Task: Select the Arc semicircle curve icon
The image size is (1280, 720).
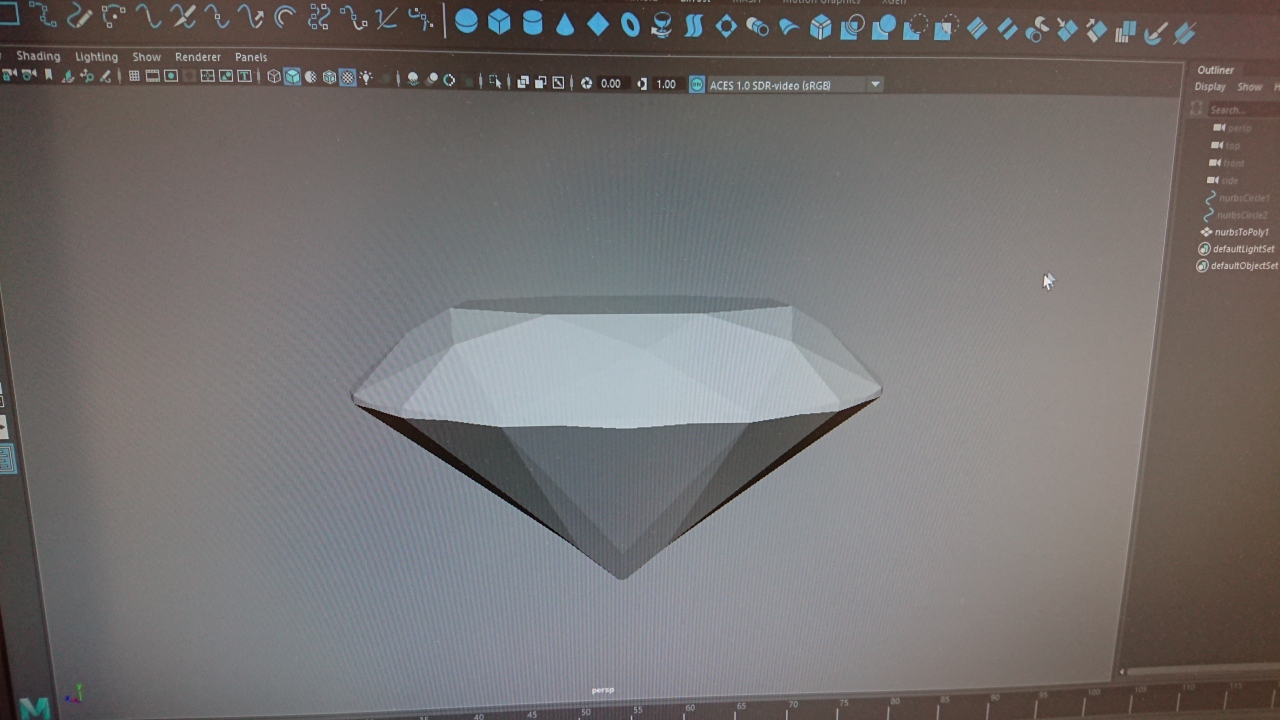Action: pyautogui.click(x=285, y=17)
